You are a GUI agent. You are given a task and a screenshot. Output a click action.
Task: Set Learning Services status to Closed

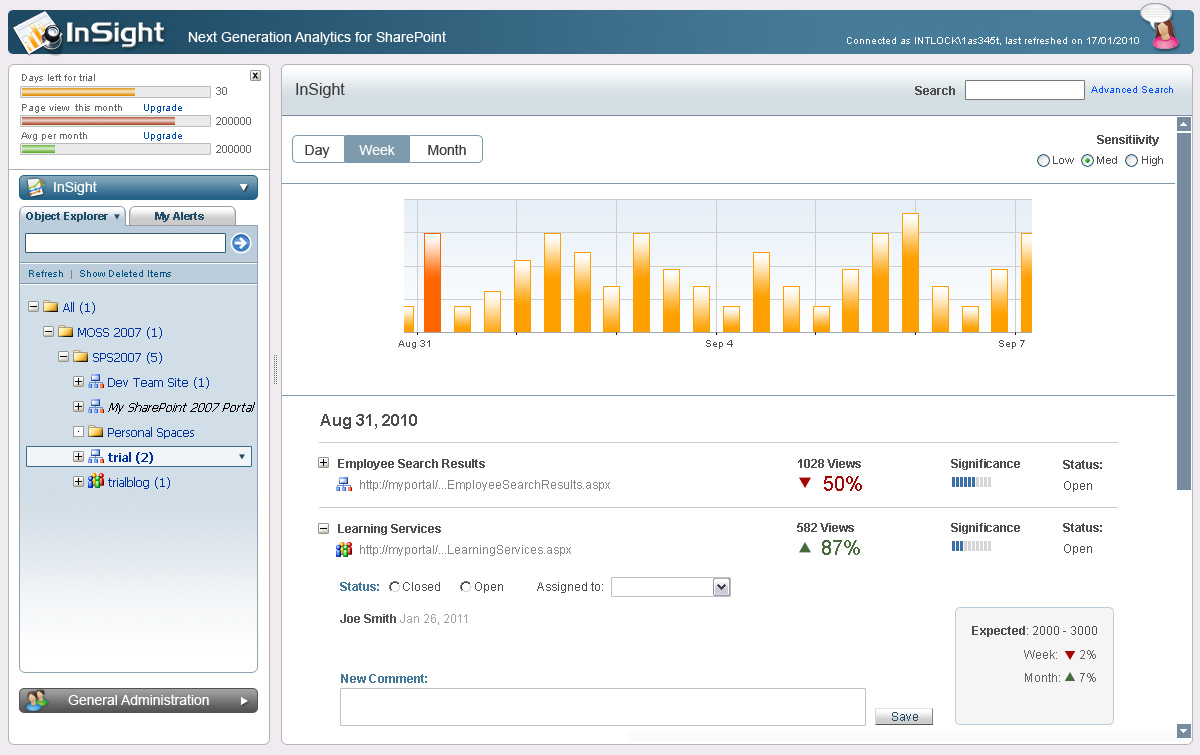coord(395,587)
